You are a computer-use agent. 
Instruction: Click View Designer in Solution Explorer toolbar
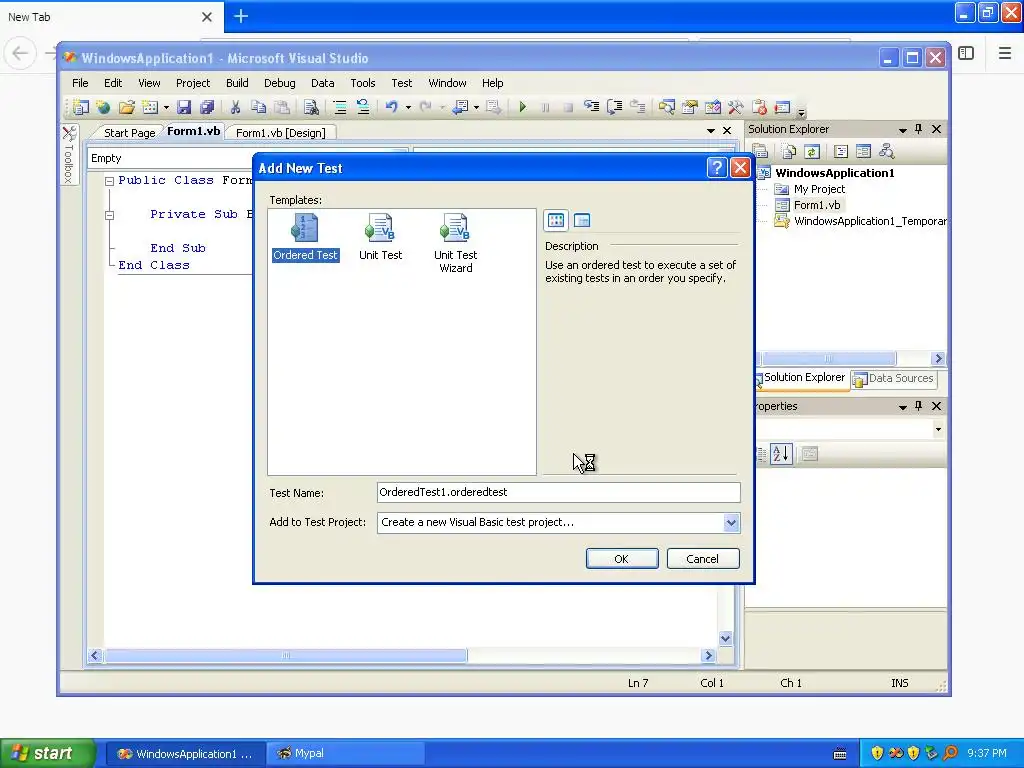(863, 152)
